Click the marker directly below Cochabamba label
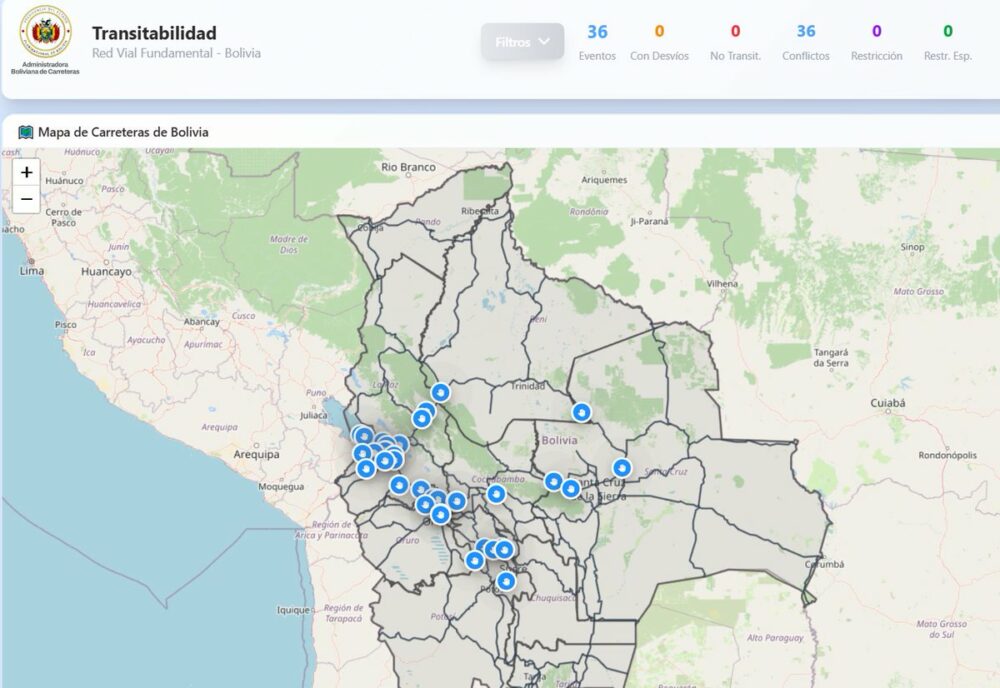1000x688 pixels. (496, 493)
